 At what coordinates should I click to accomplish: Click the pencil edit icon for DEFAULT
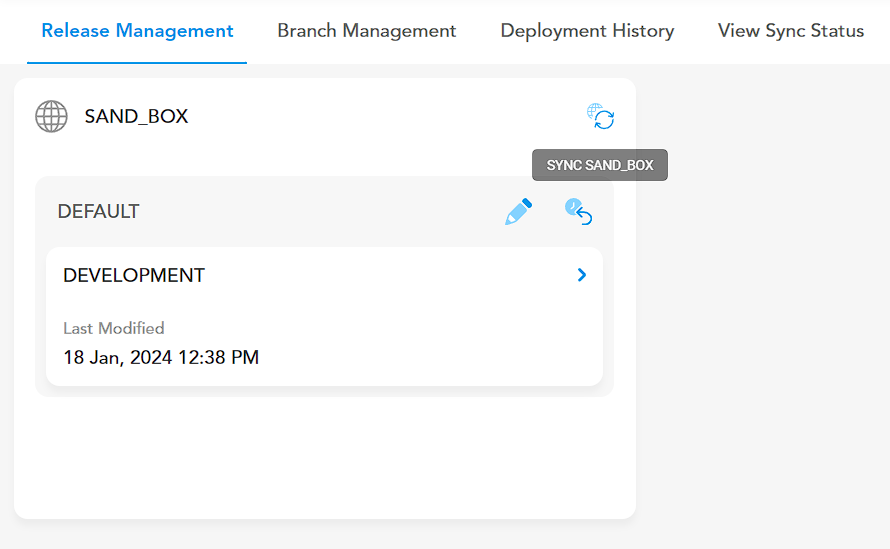pos(519,212)
